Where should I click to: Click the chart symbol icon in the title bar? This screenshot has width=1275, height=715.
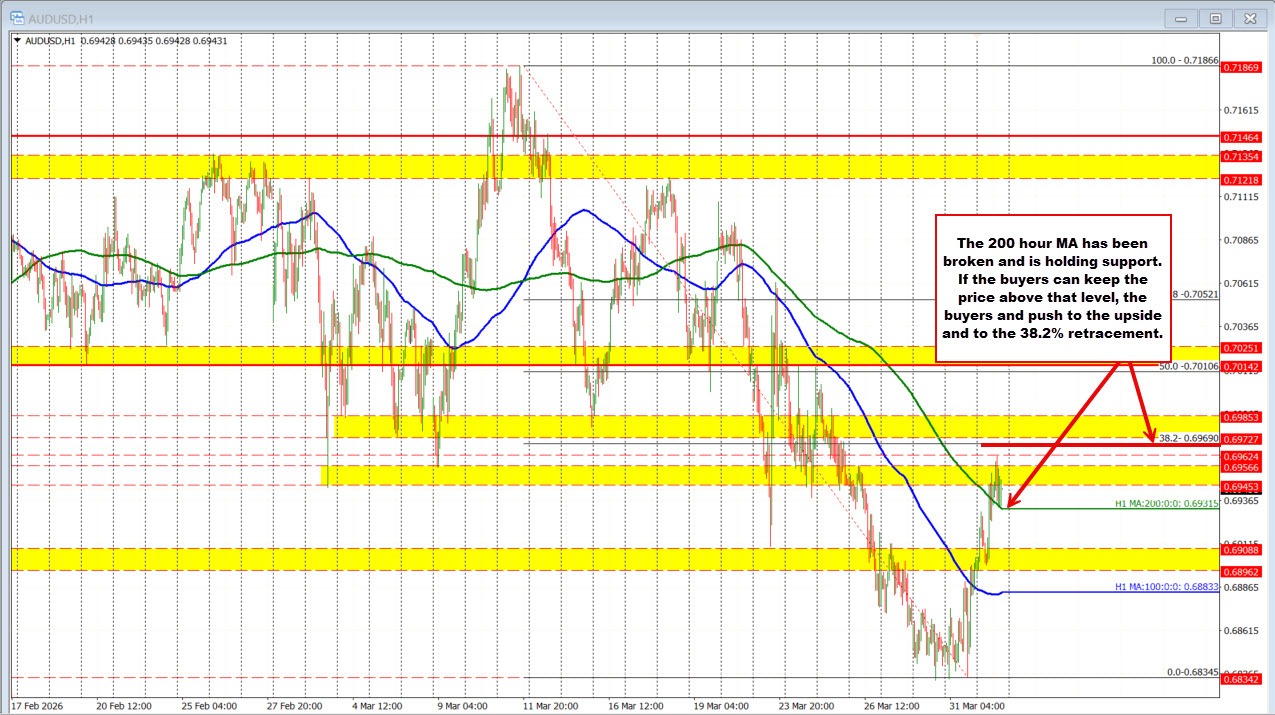click(19, 17)
